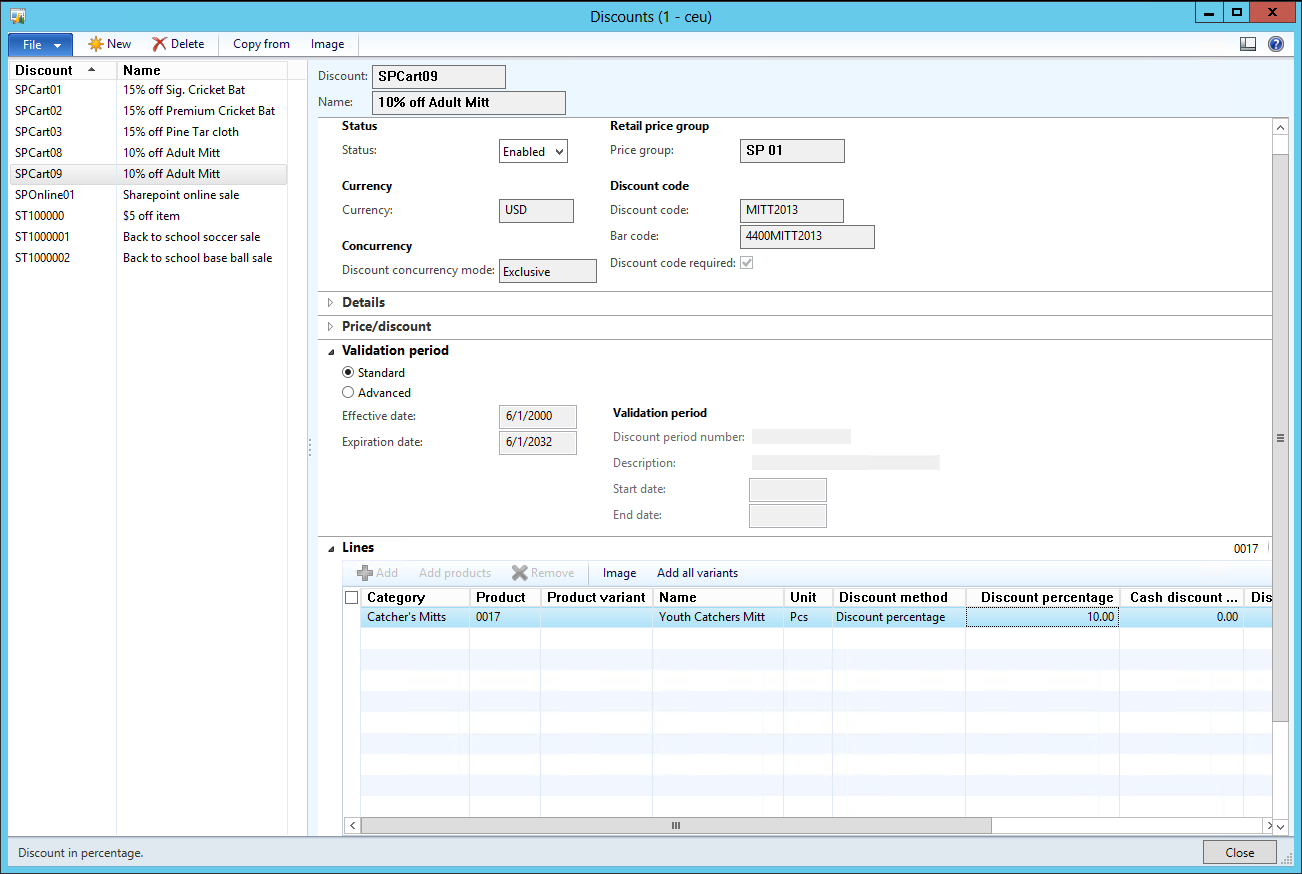Click the Remove X icon in Lines
The width and height of the screenshot is (1302, 874).
click(x=519, y=573)
